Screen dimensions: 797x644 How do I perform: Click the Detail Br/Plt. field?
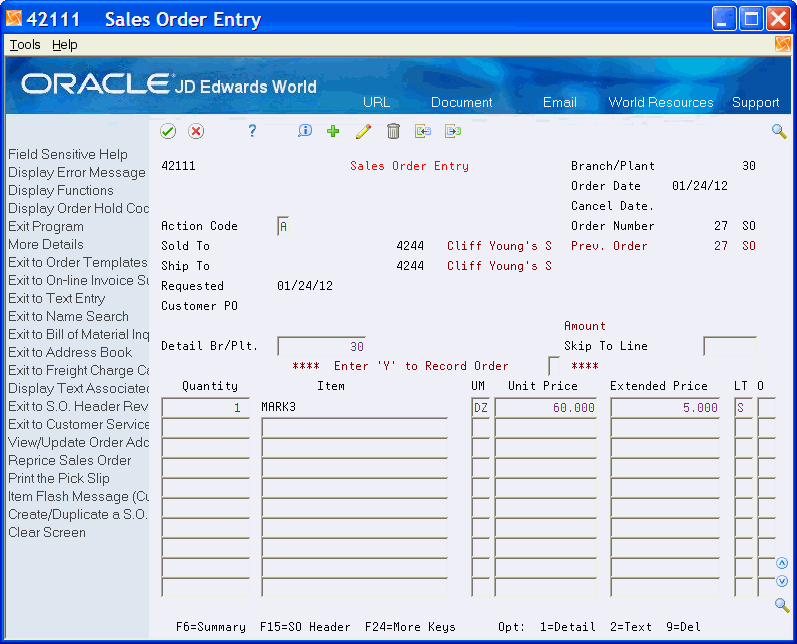(321, 346)
